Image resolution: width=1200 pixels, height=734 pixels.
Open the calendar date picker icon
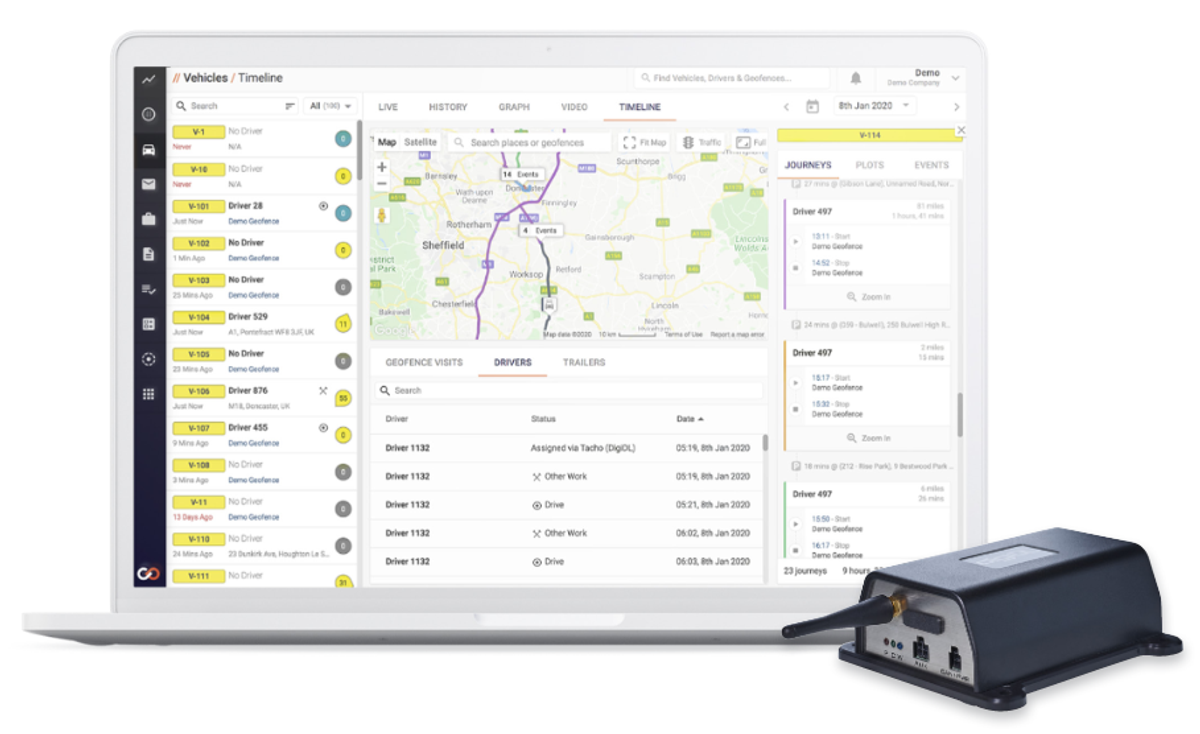pyautogui.click(x=812, y=106)
